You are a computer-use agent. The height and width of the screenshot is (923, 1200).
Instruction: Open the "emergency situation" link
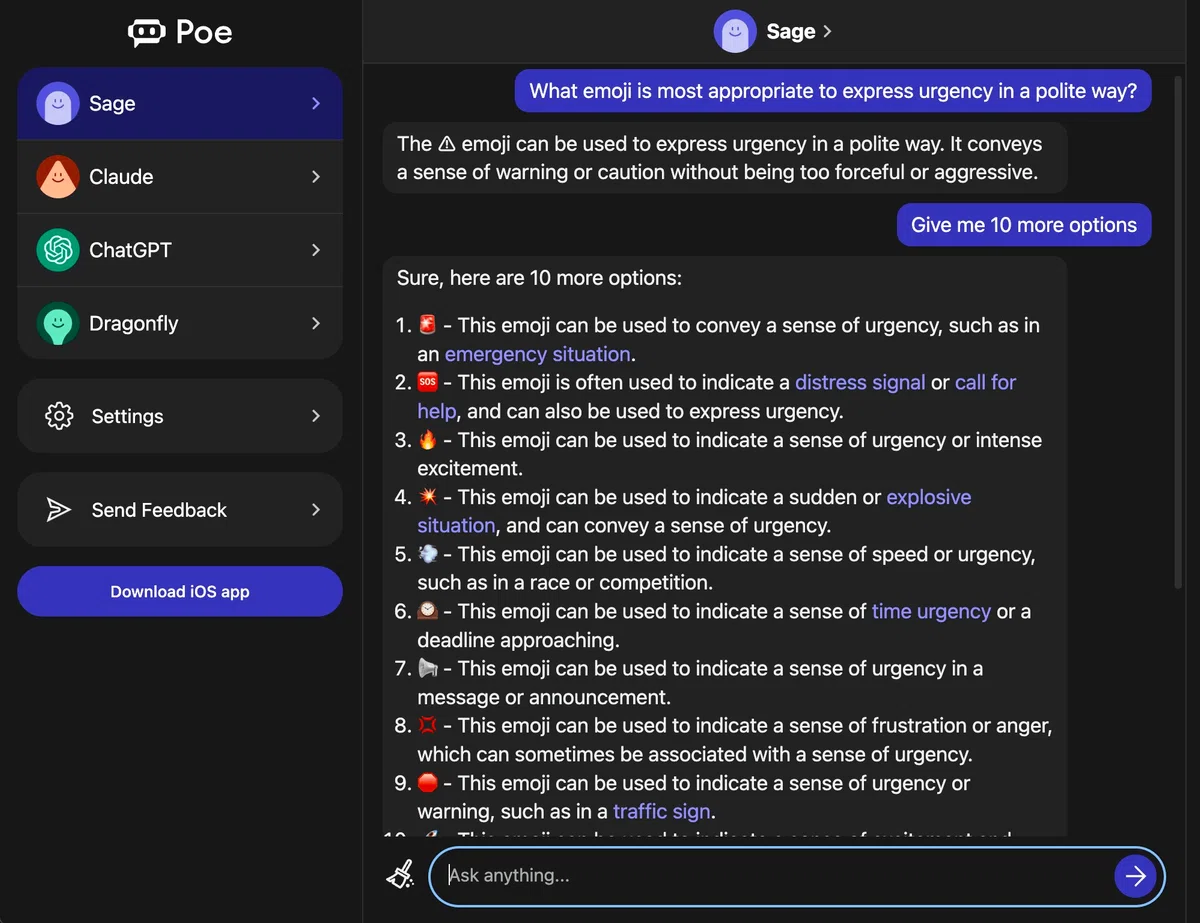tap(538, 354)
